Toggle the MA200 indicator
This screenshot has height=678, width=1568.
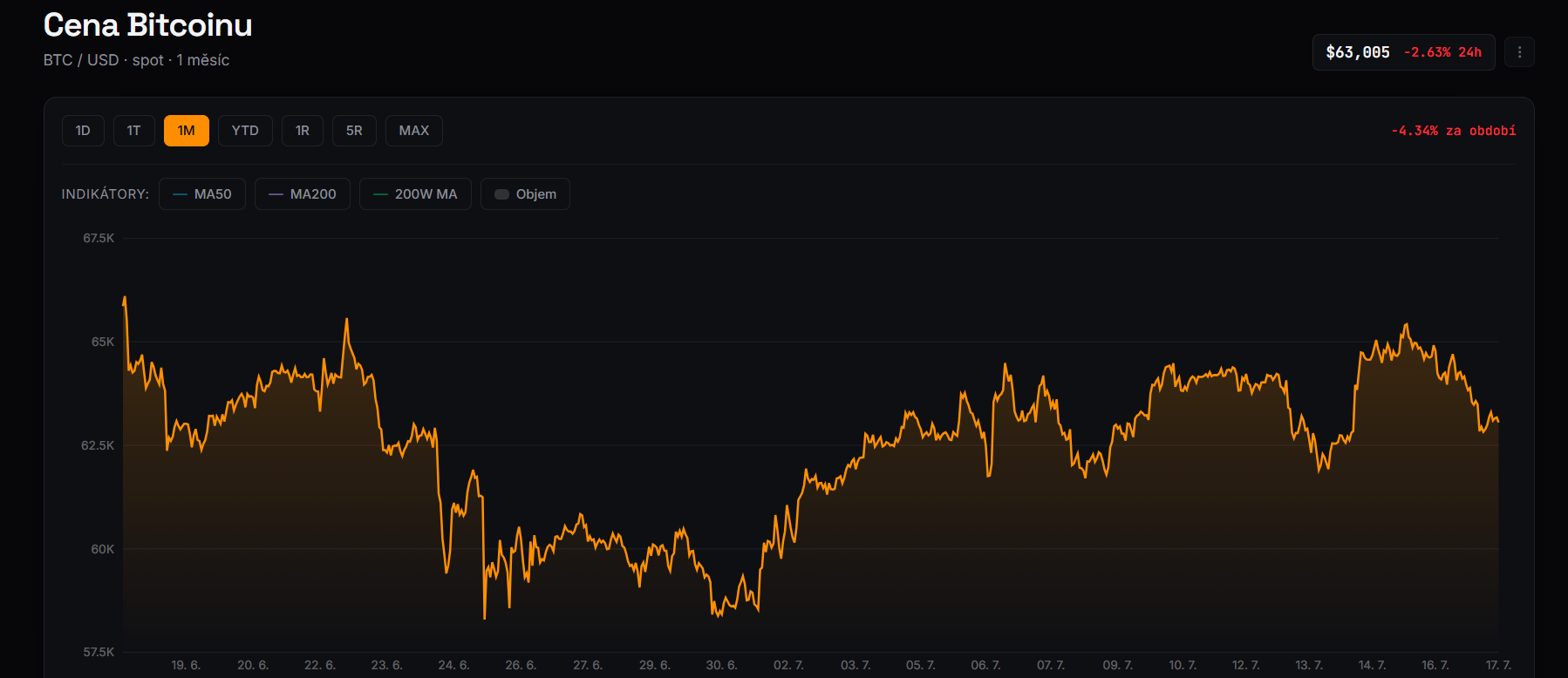[x=303, y=193]
